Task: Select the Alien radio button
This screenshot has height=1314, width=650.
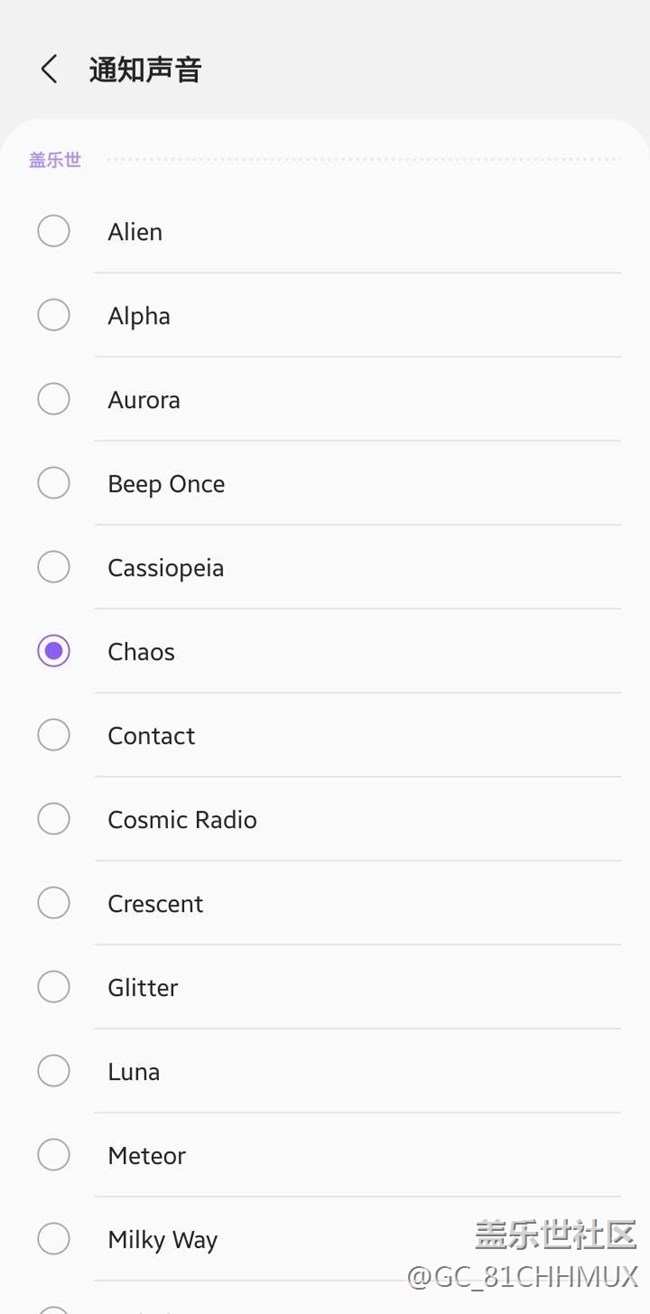Action: (x=53, y=231)
